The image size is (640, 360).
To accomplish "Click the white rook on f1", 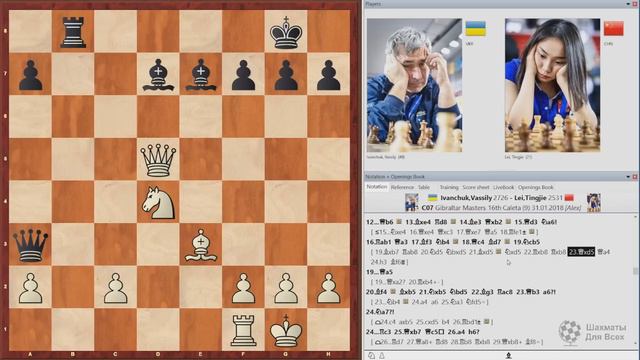I will (x=243, y=330).
